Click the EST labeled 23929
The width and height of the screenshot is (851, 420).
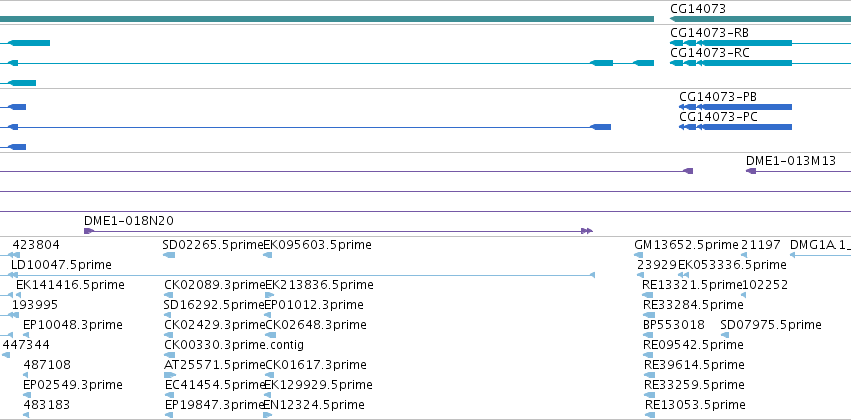pos(657,265)
